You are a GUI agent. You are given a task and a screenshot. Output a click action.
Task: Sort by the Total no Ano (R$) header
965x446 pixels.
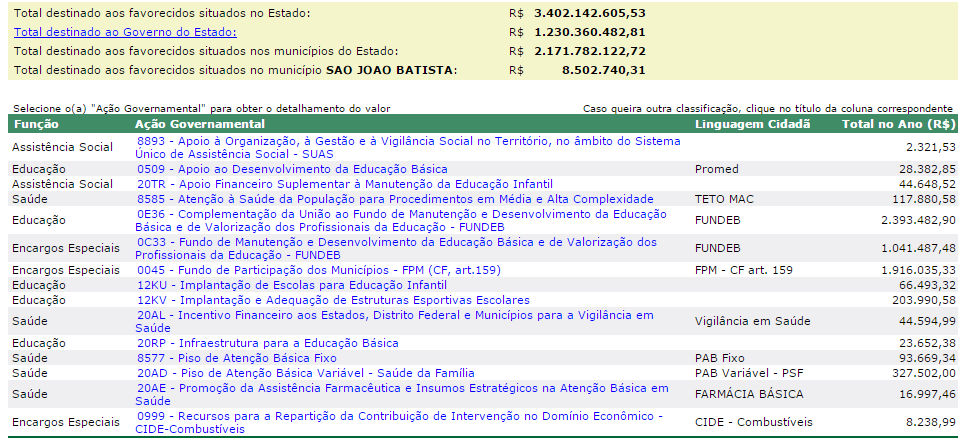(899, 124)
